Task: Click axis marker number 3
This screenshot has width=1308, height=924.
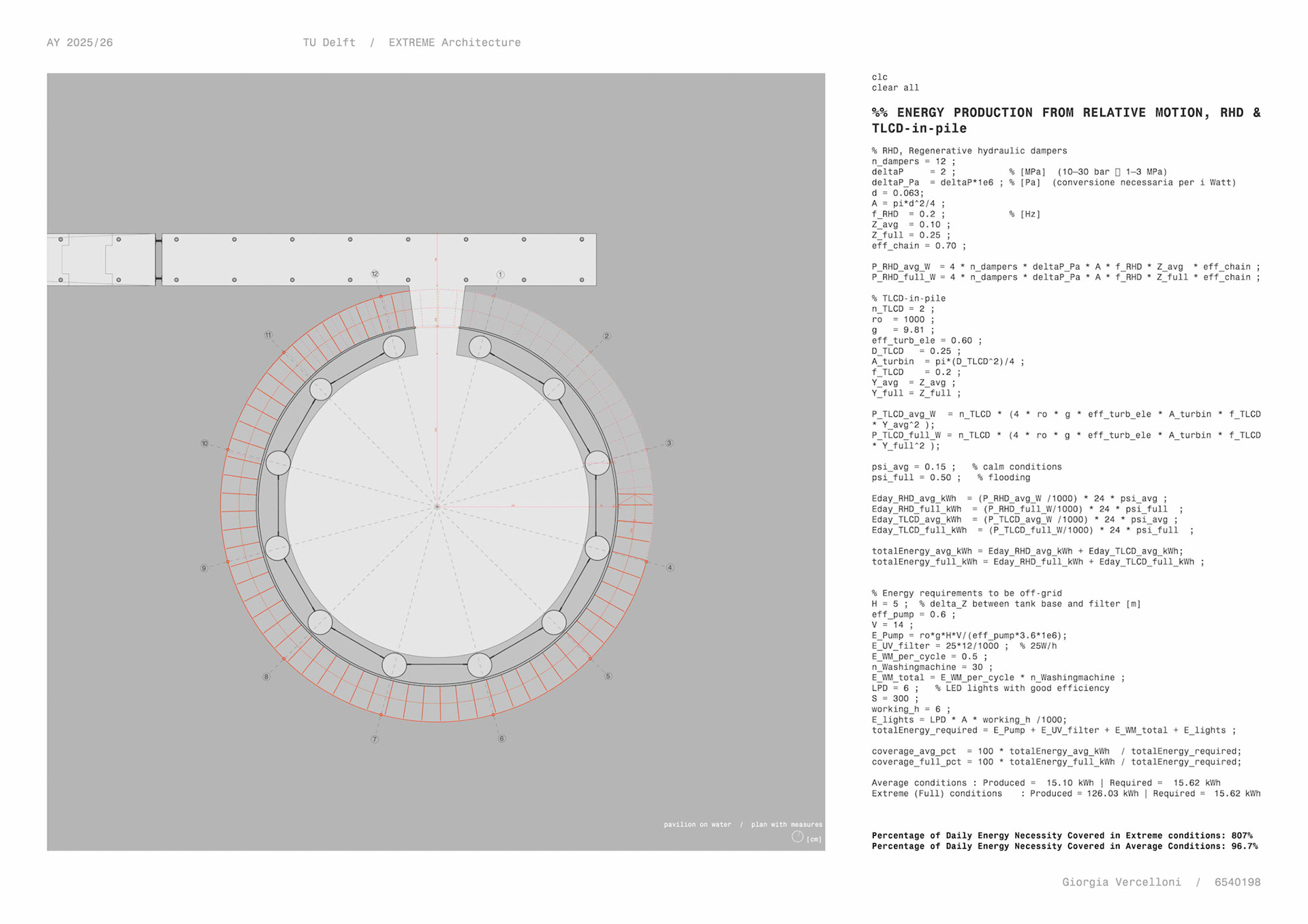Action: [669, 443]
